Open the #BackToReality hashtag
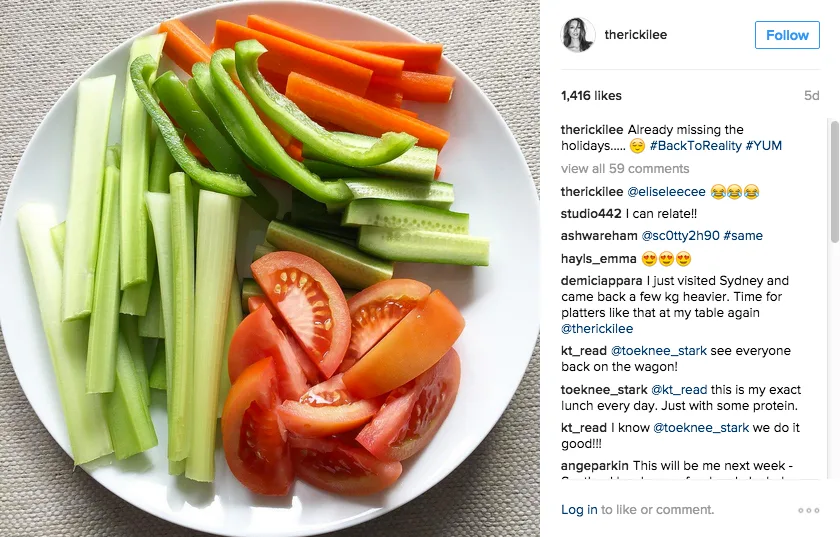Screen dimensions: 840x537 [x=695, y=146]
